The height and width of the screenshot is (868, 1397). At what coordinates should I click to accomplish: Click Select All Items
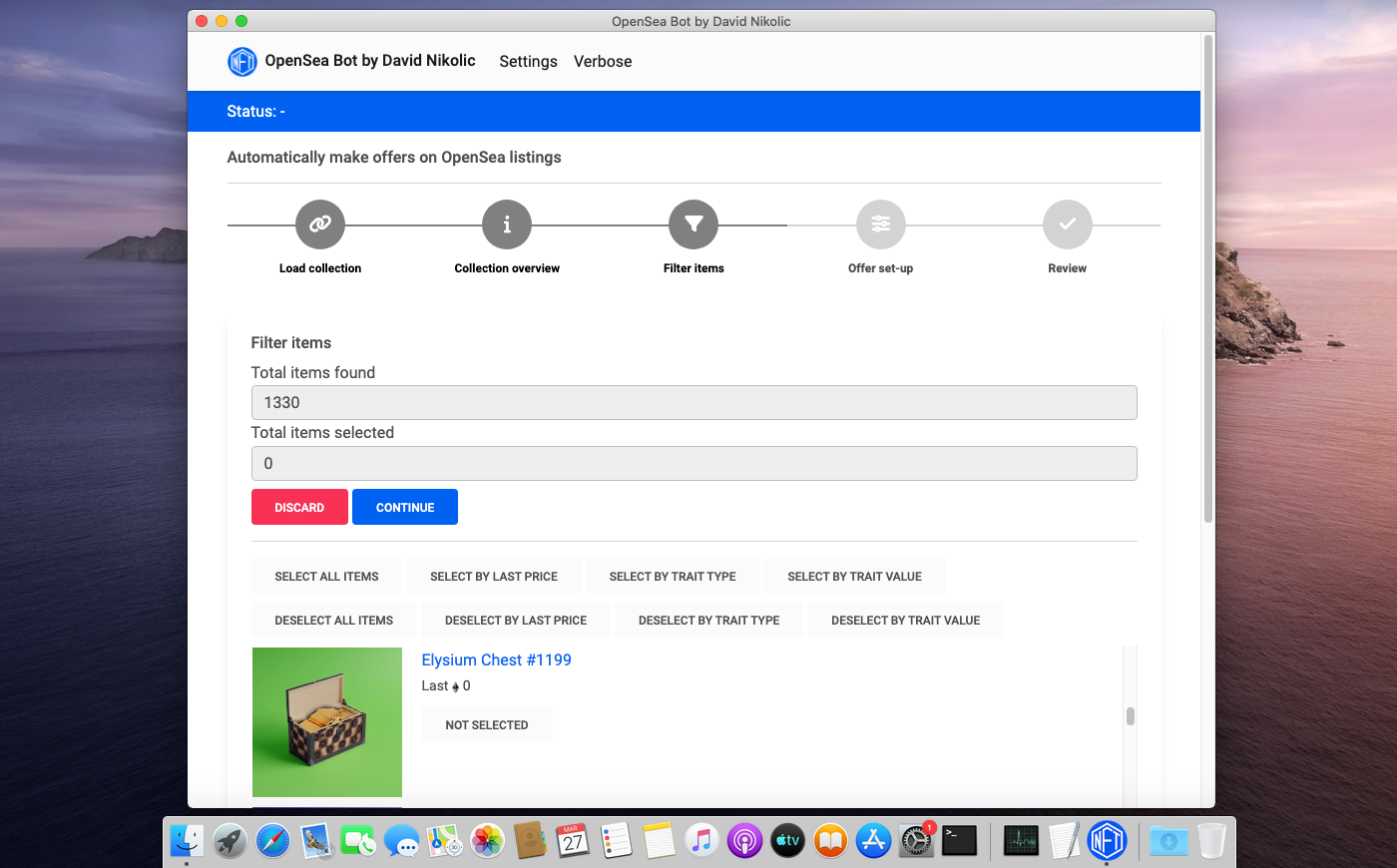[x=326, y=577]
